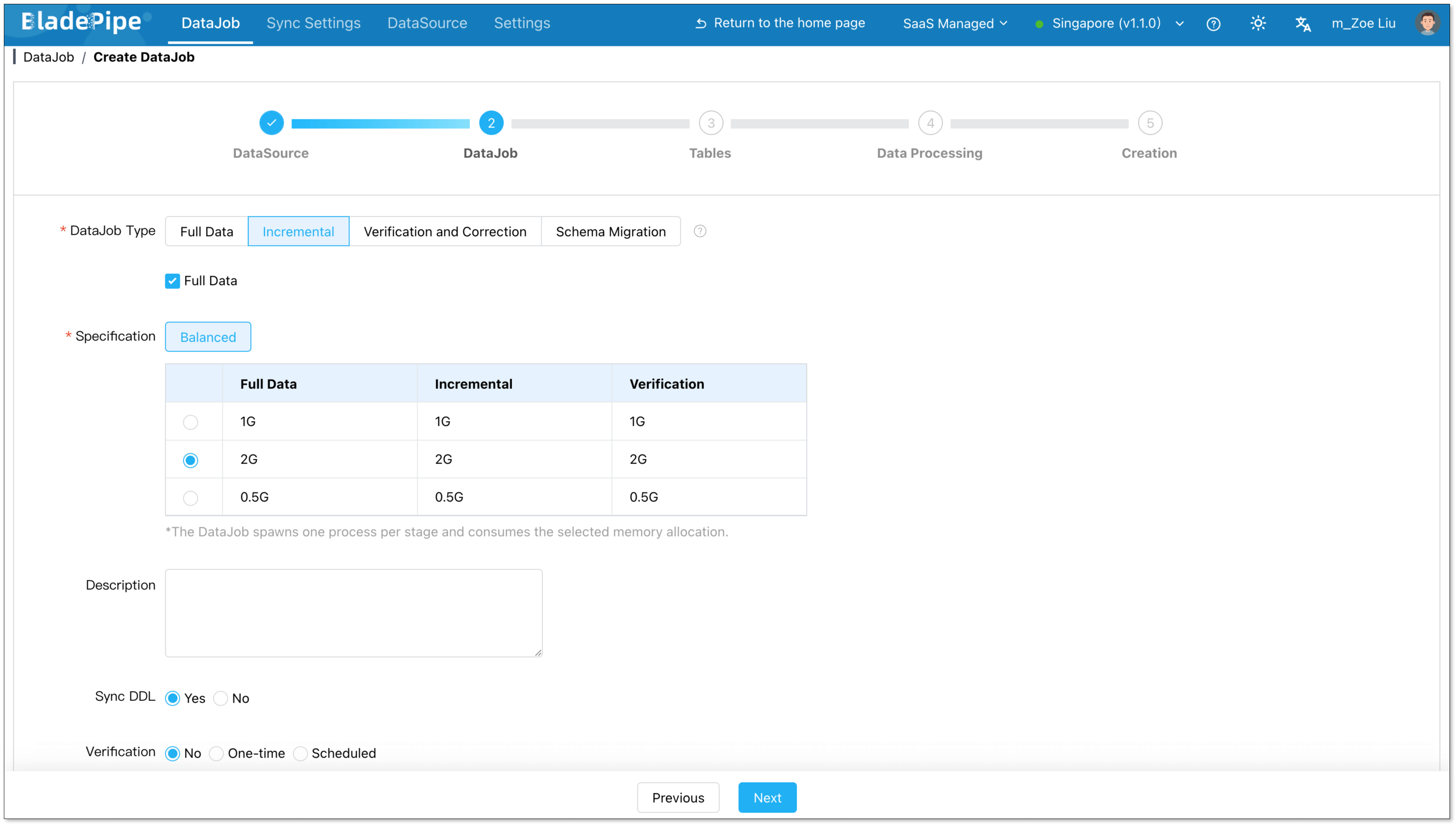Click completed DataSource step checkmark circle
The image size is (1456, 825).
(x=271, y=123)
